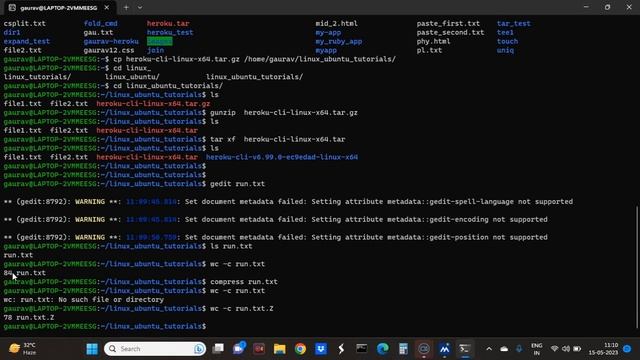Click the 'gedit-spell-language not supported' warning
This screenshot has width=640, height=360.
[x=288, y=202]
